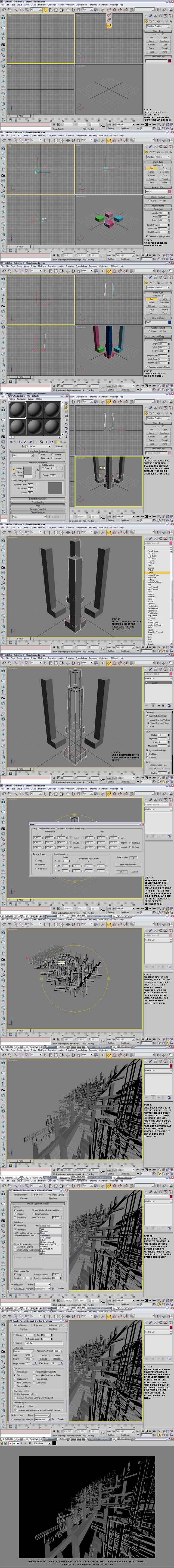174x1568 pixels.
Task: Click Diffuse color swatch in Material Editor
Action: 28,472
